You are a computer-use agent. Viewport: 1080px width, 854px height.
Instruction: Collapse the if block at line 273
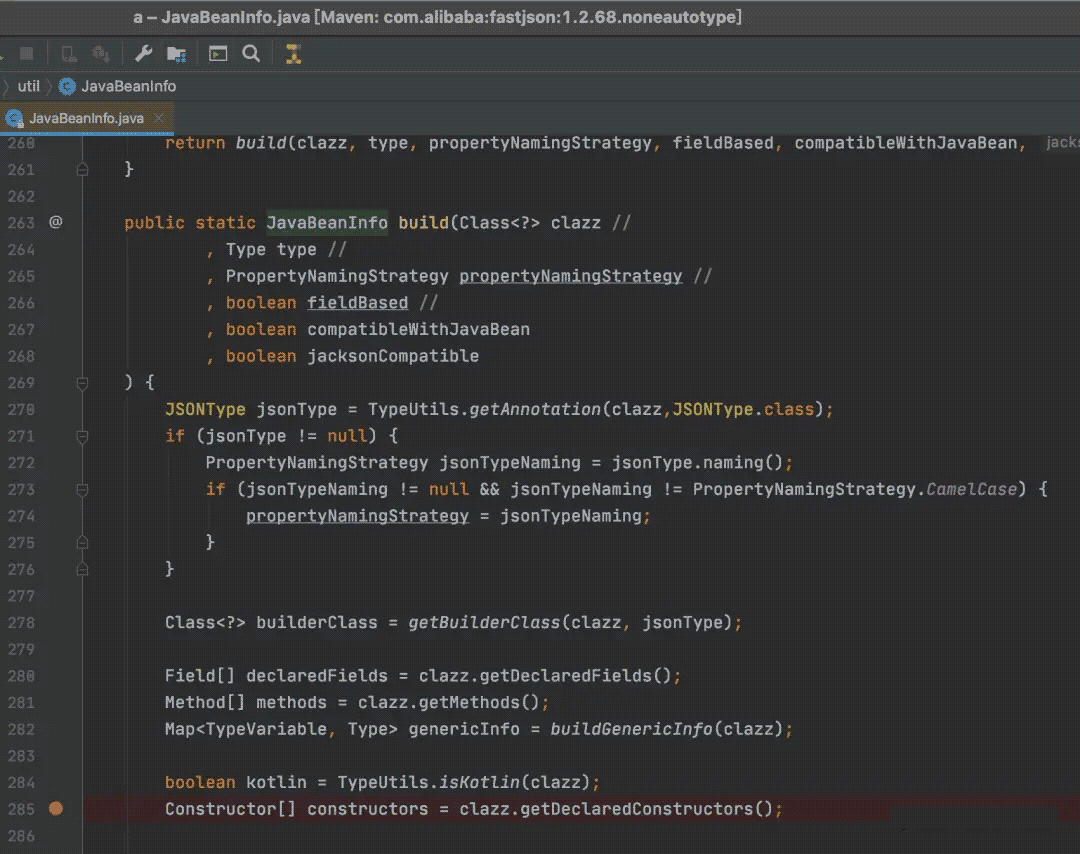pyautogui.click(x=82, y=490)
